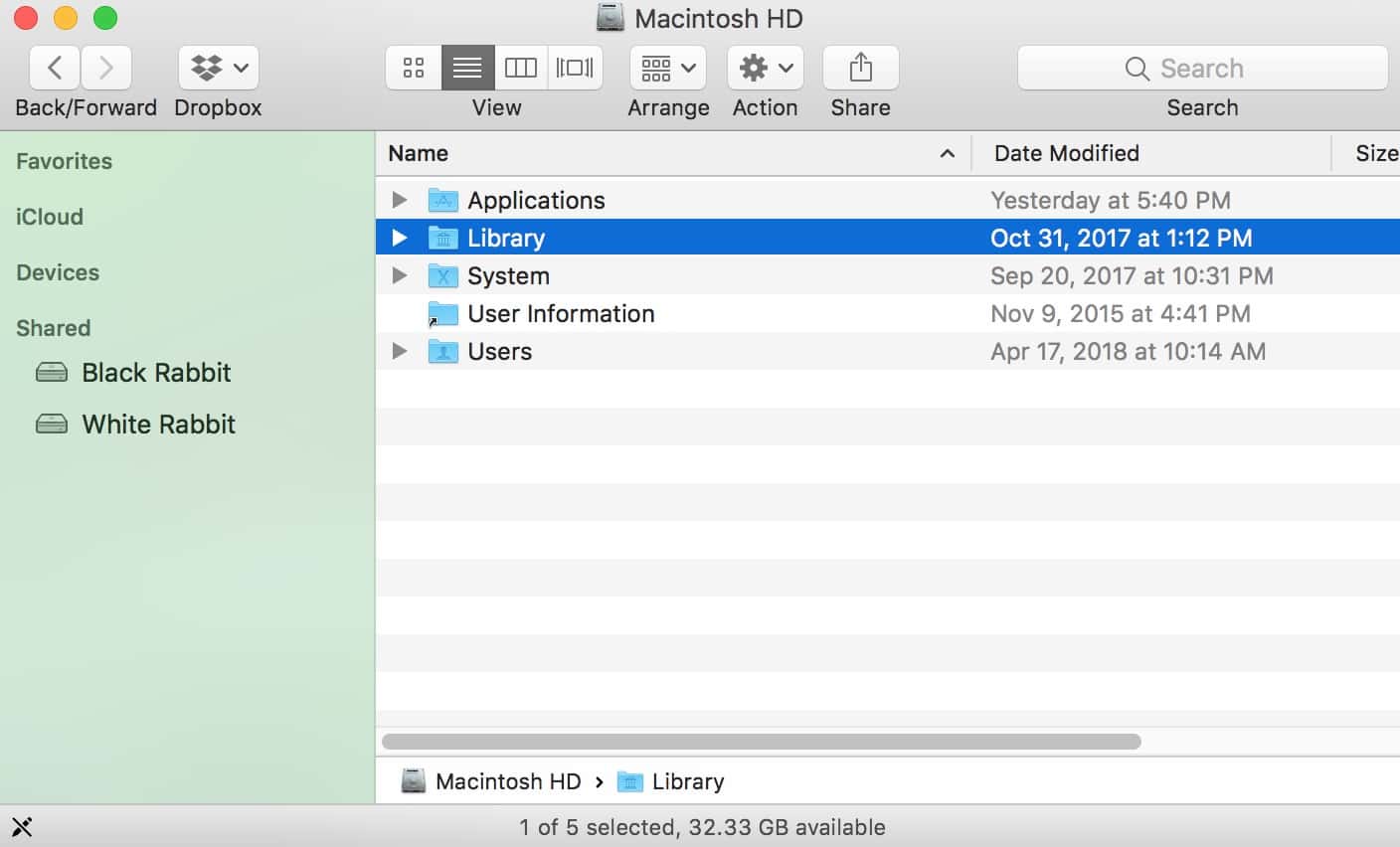
Task: Select the System folder icon
Action: tap(442, 276)
